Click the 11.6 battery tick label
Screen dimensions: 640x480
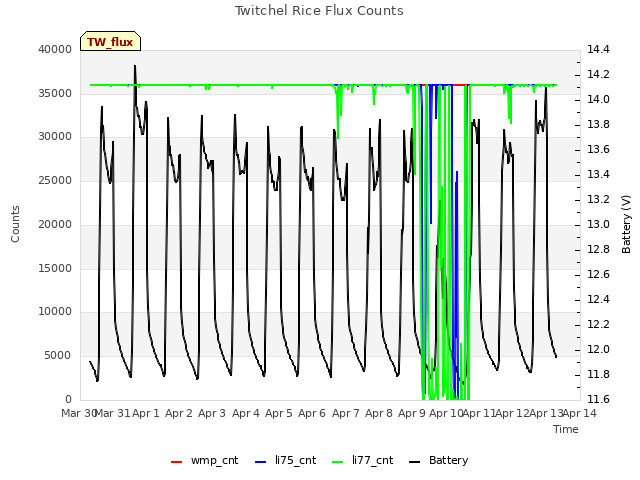pyautogui.click(x=598, y=399)
